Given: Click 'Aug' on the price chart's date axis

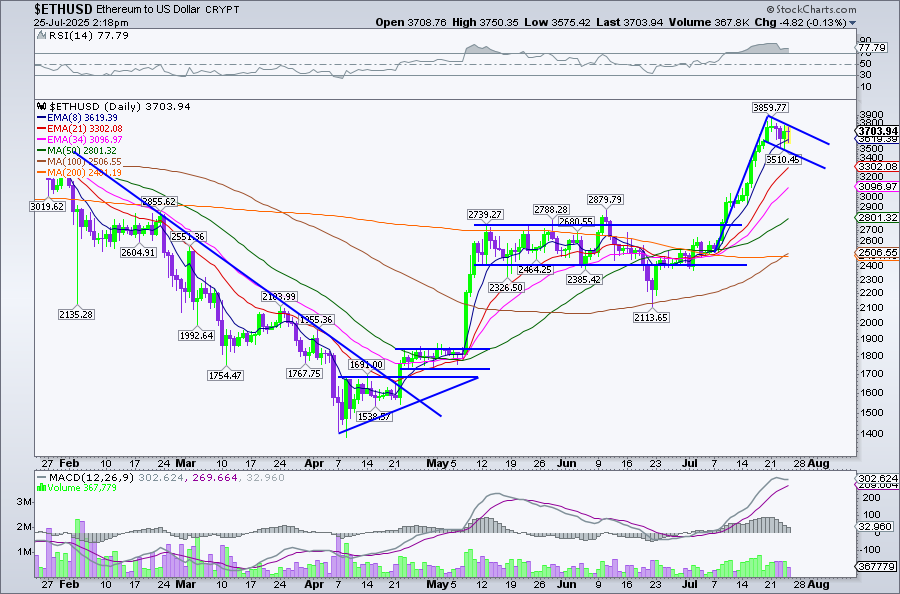Looking at the screenshot, I should (x=818, y=463).
